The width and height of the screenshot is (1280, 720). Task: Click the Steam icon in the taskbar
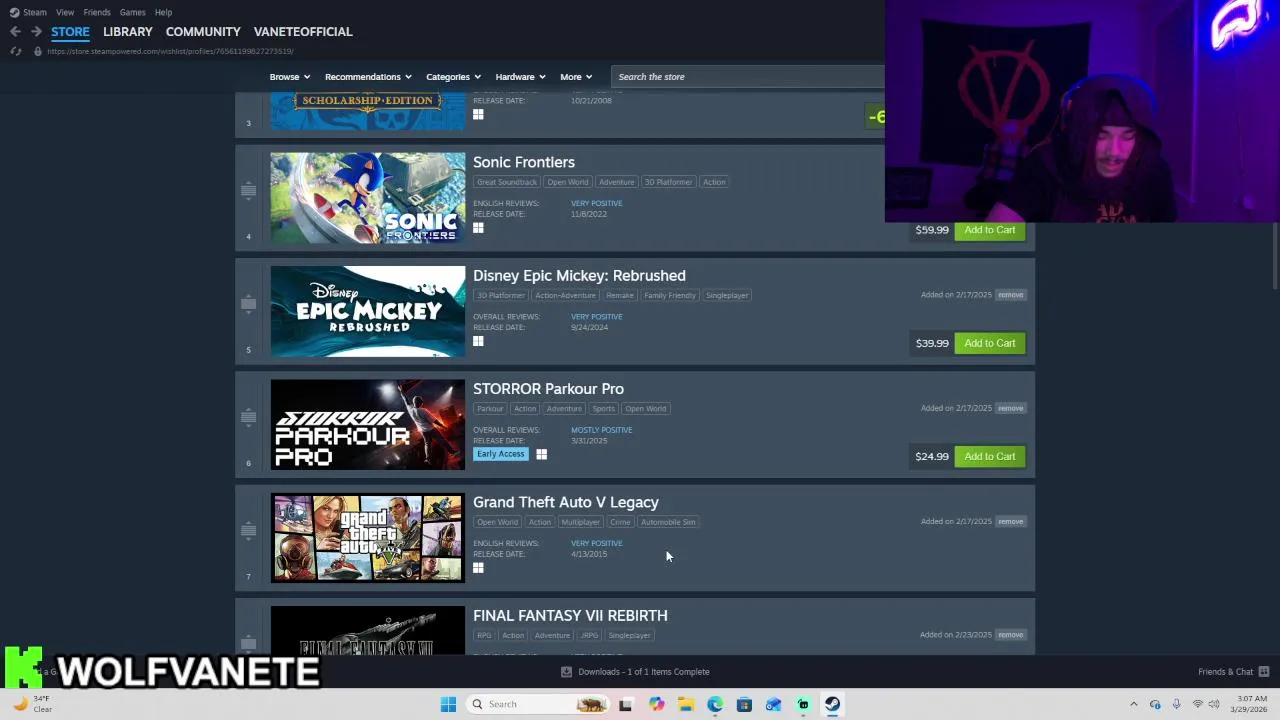pyautogui.click(x=832, y=704)
